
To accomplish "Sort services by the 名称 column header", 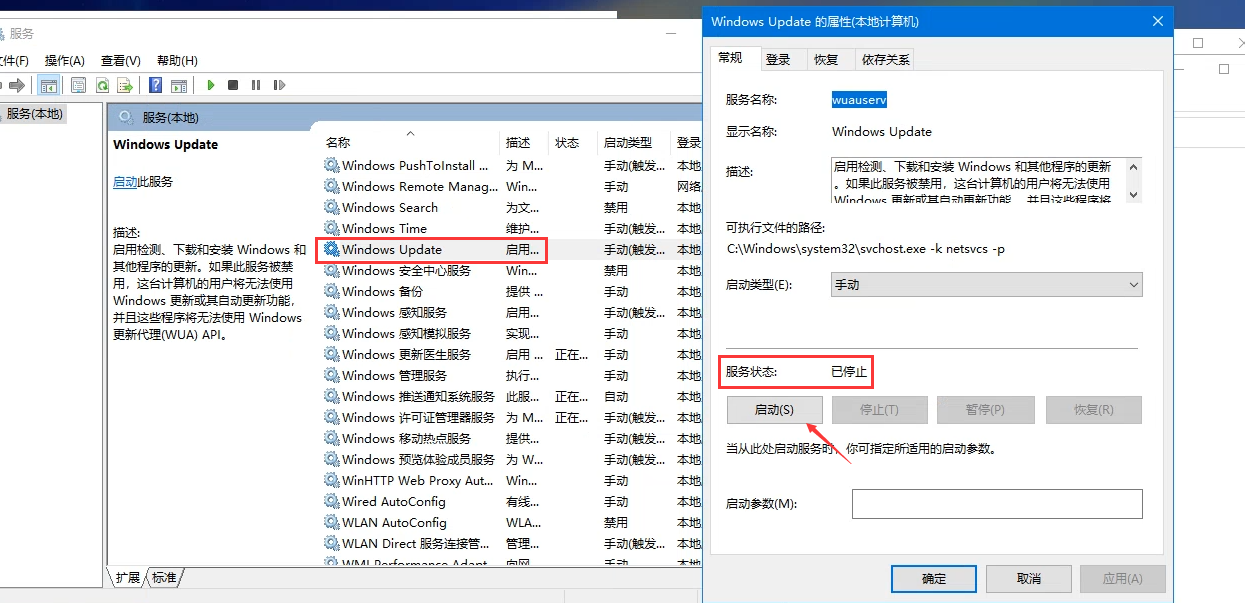I will (x=338, y=143).
